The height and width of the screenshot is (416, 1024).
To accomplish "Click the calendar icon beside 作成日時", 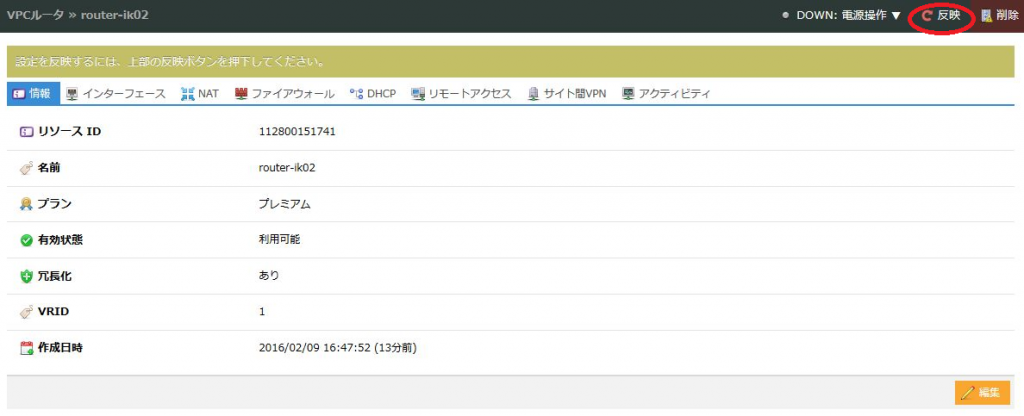I will [x=26, y=348].
